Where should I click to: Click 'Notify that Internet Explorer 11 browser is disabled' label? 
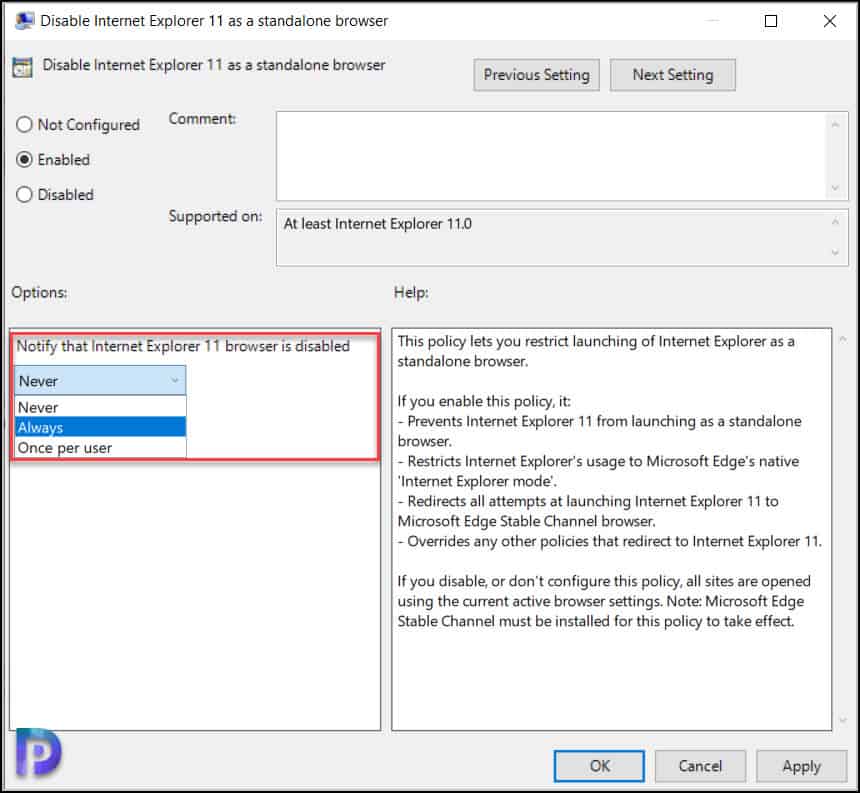(x=183, y=346)
